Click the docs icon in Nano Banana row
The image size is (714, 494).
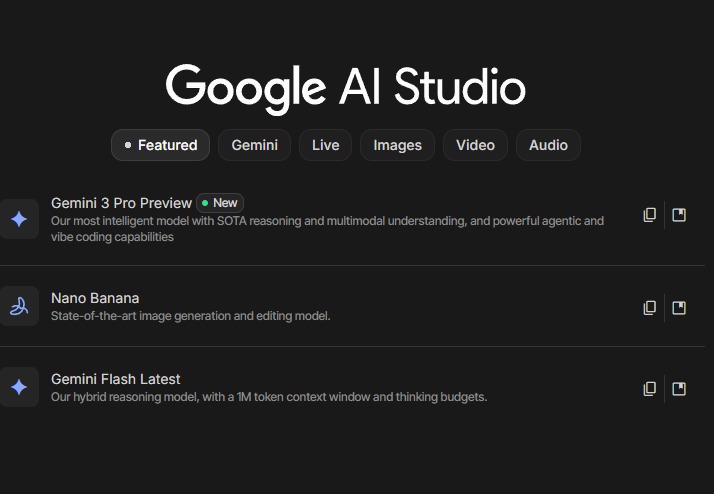click(x=679, y=307)
